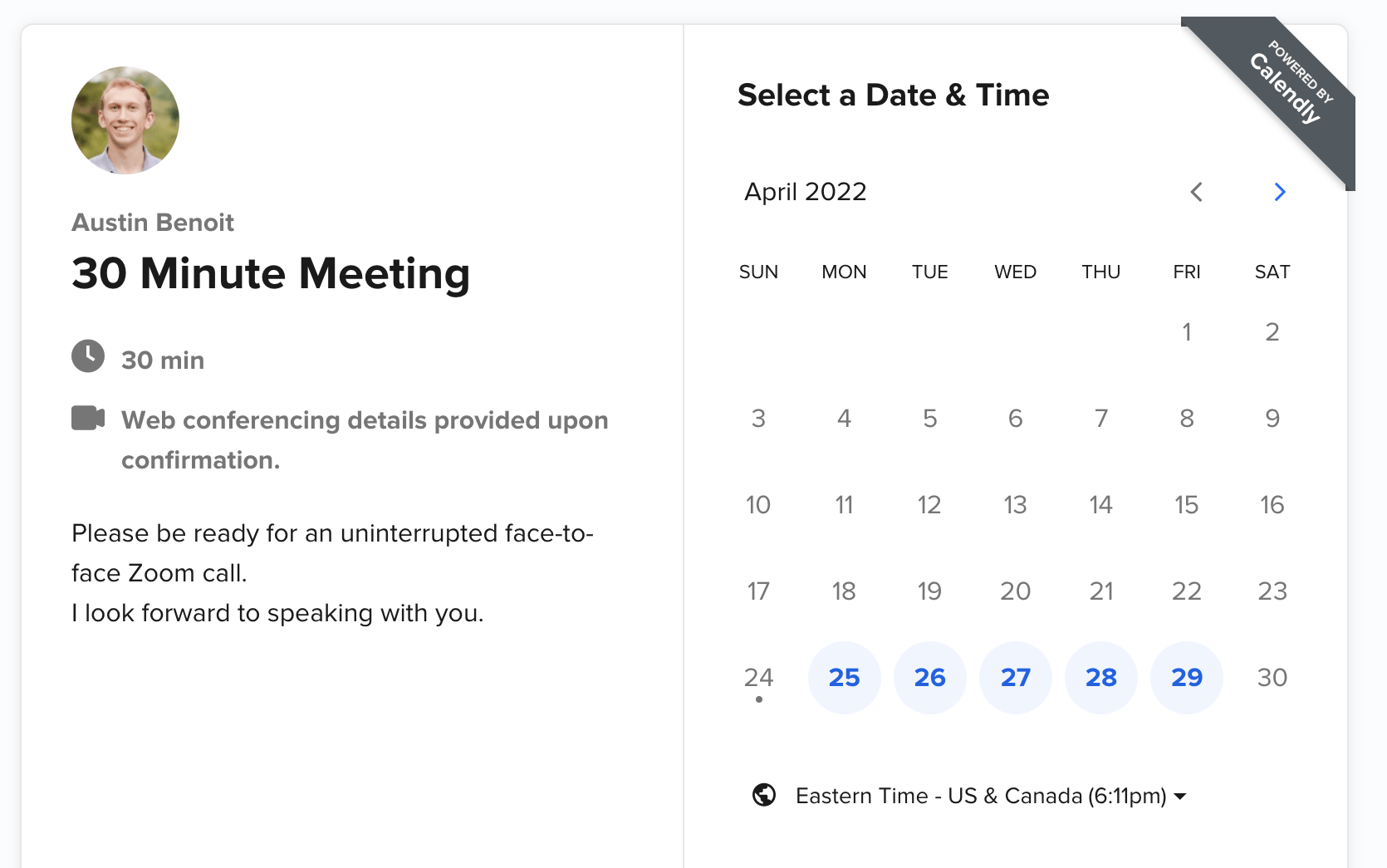This screenshot has width=1387, height=868.
Task: Select April 25 on the calendar
Action: tap(844, 678)
